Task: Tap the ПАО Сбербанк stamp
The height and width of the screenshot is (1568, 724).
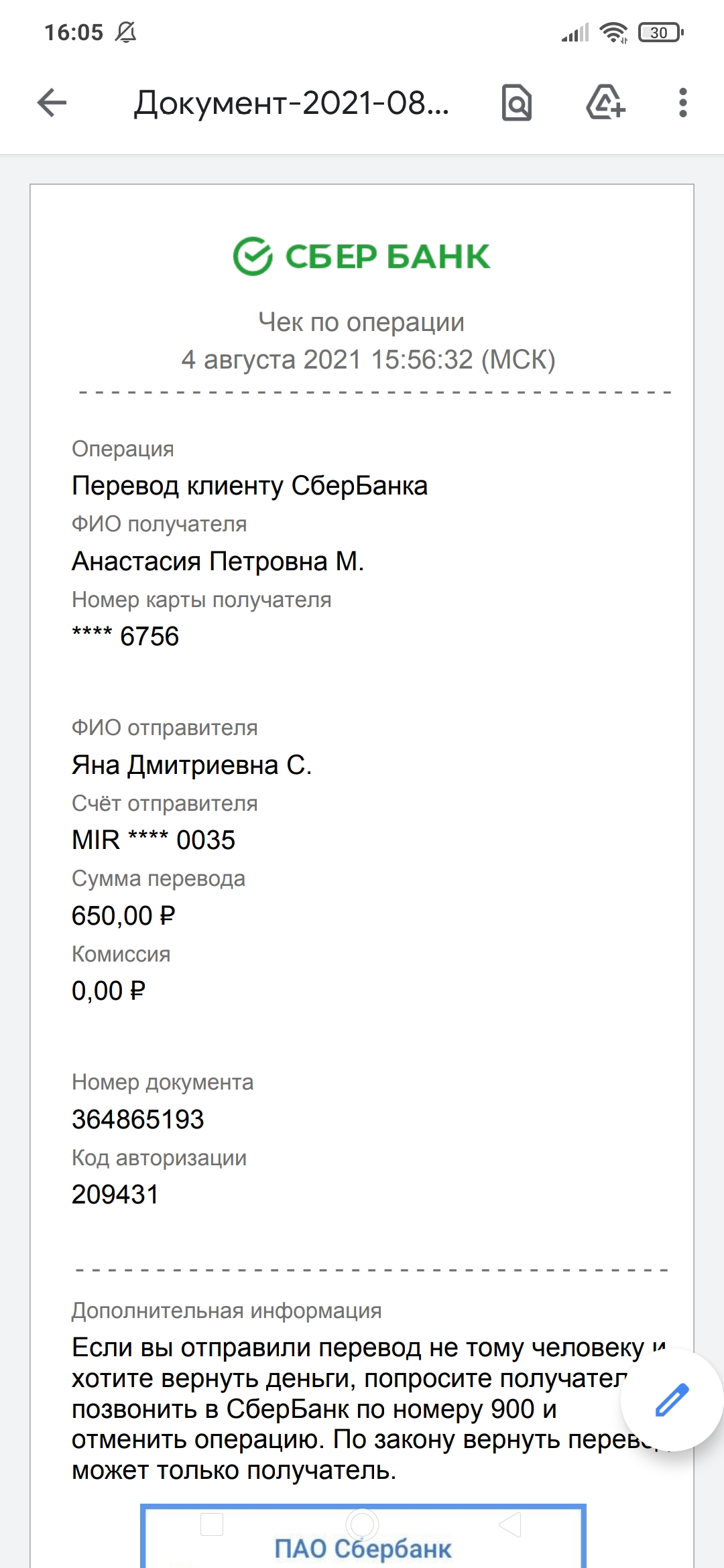Action: click(363, 1536)
